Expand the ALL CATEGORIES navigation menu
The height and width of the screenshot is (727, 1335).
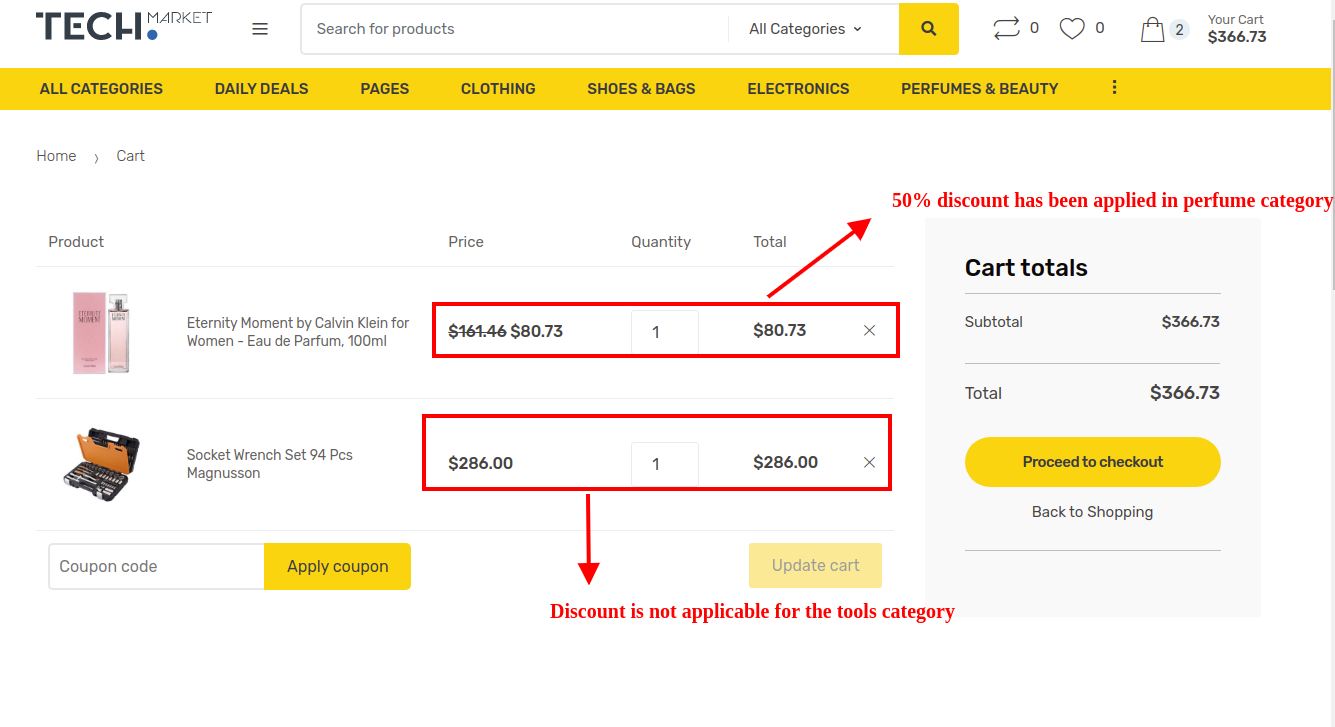point(100,88)
